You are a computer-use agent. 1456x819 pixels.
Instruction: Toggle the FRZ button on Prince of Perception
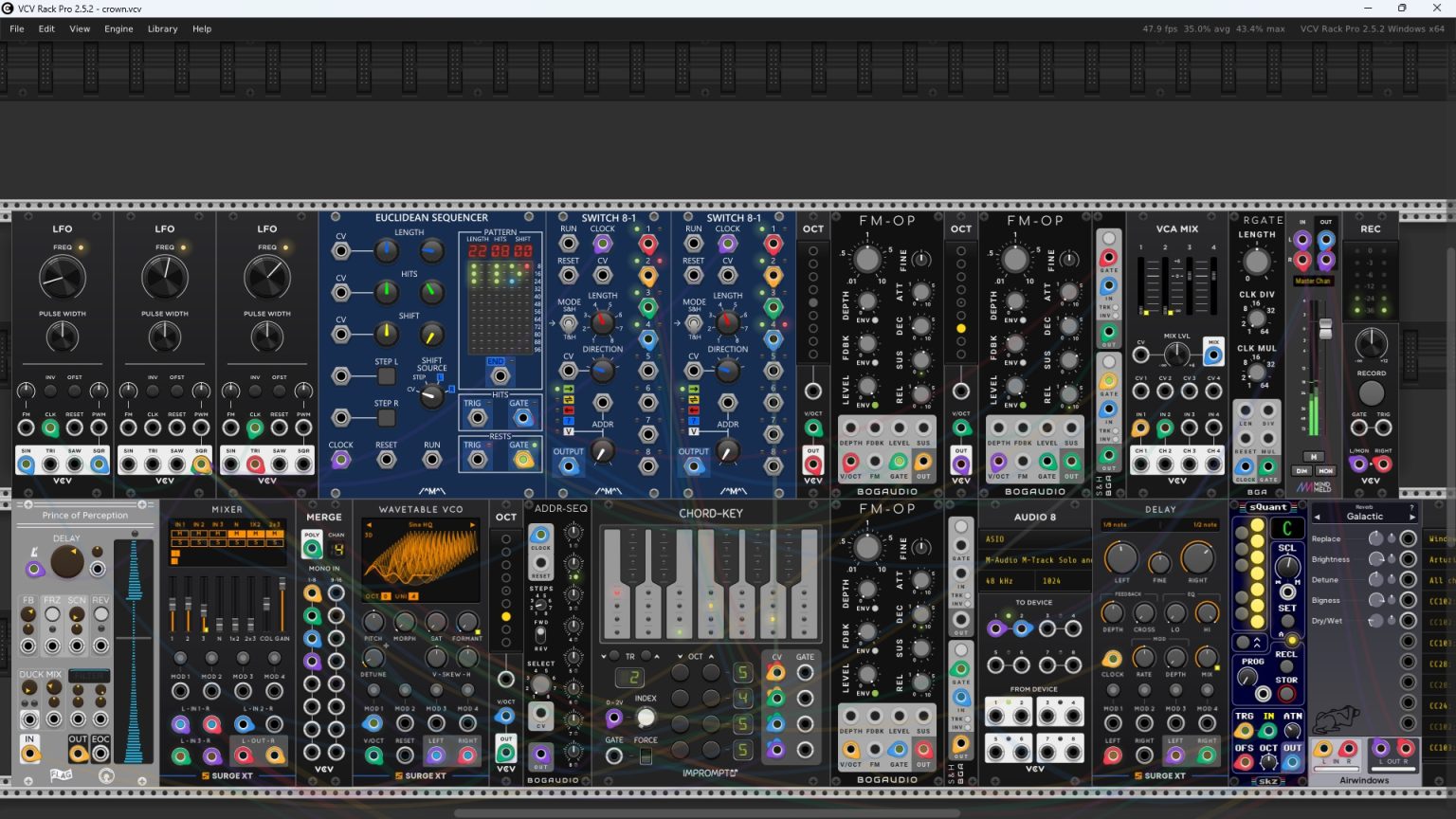click(x=52, y=614)
